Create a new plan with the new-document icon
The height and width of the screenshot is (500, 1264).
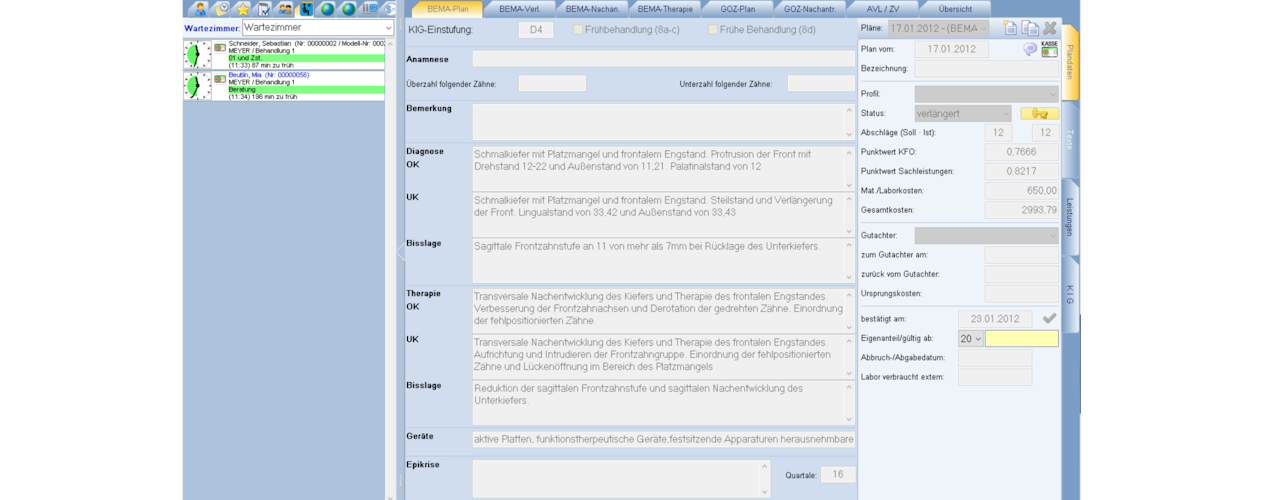point(1011,28)
